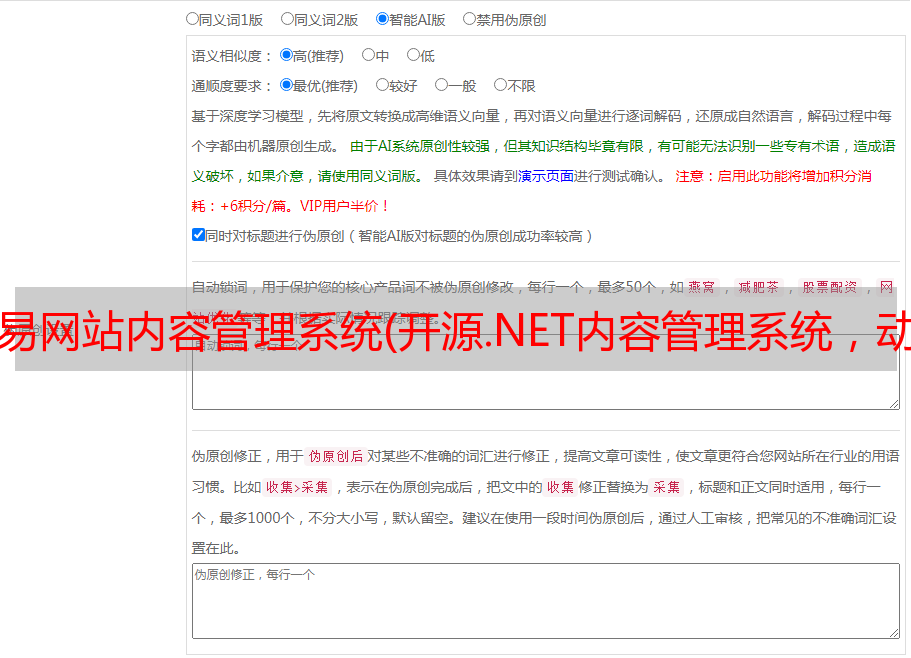Click the 股票配资 example keyword tag
Screen dimensions: 911x658
(830, 287)
